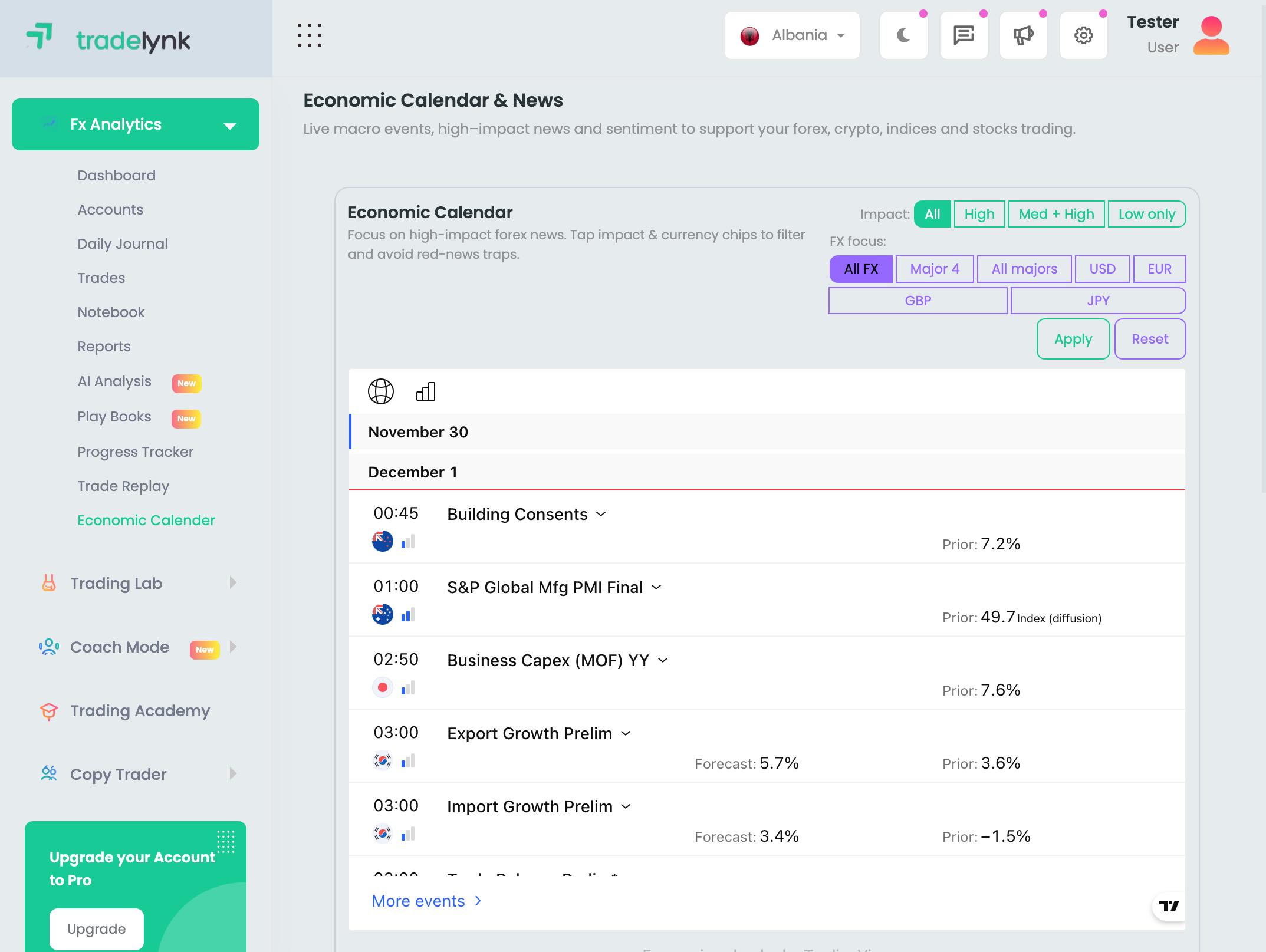Open the Tester user avatar

(1211, 35)
